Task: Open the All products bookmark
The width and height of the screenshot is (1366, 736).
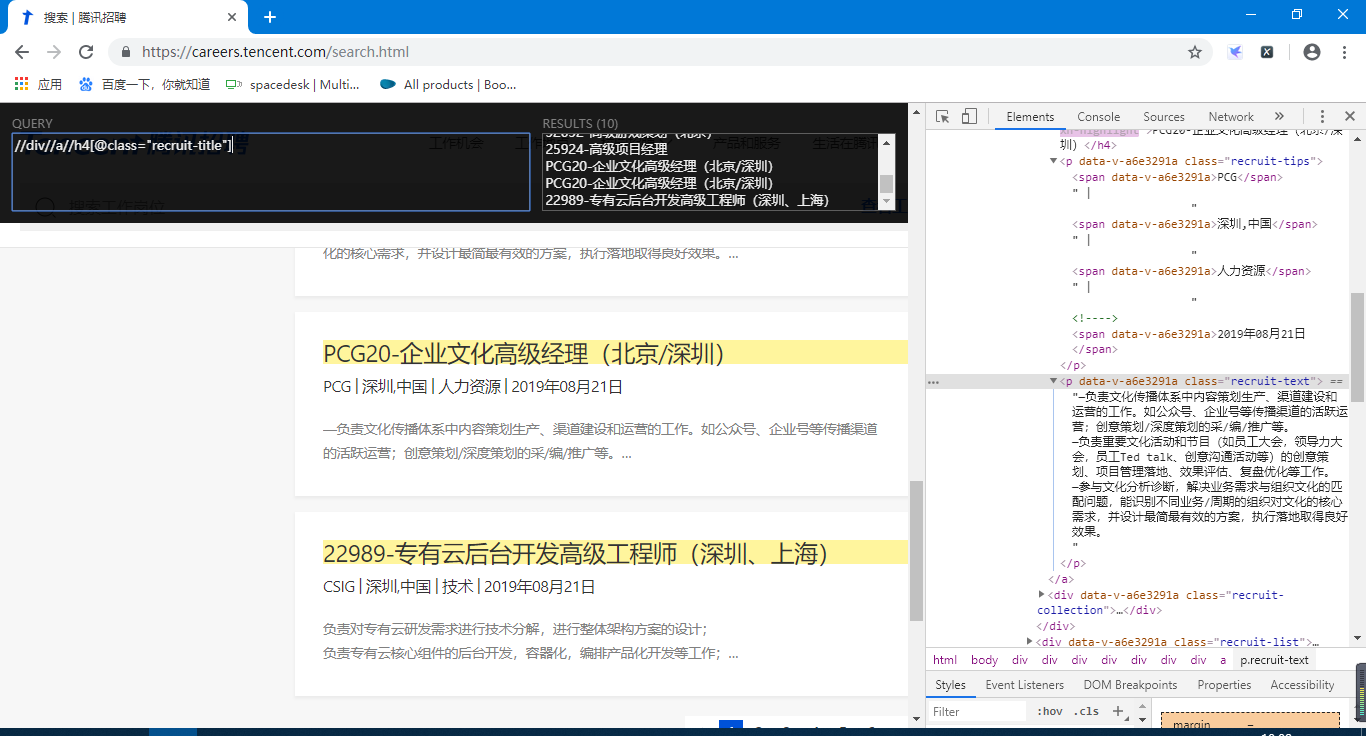Action: 448,85
